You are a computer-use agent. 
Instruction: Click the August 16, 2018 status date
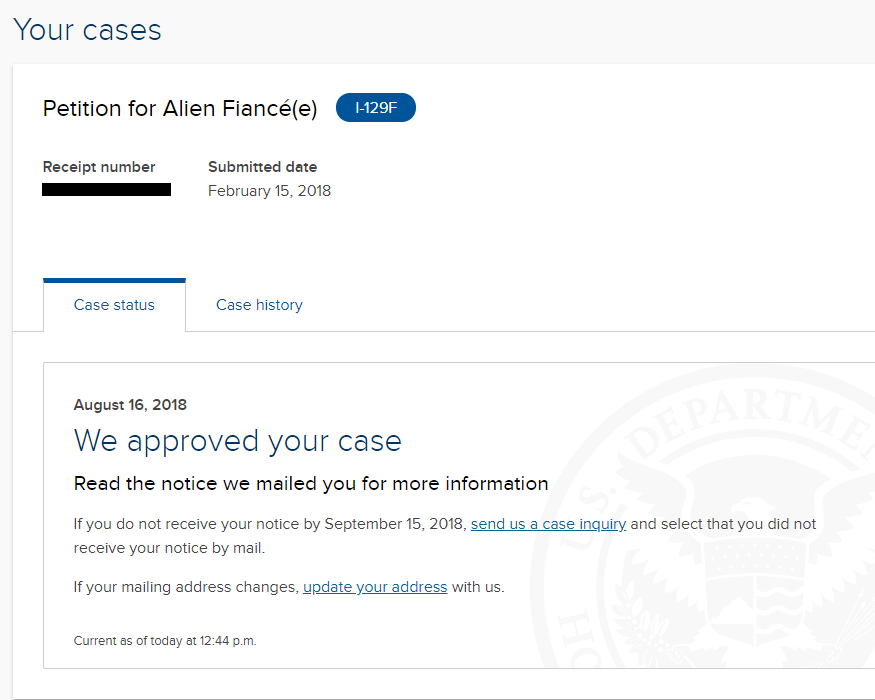130,405
